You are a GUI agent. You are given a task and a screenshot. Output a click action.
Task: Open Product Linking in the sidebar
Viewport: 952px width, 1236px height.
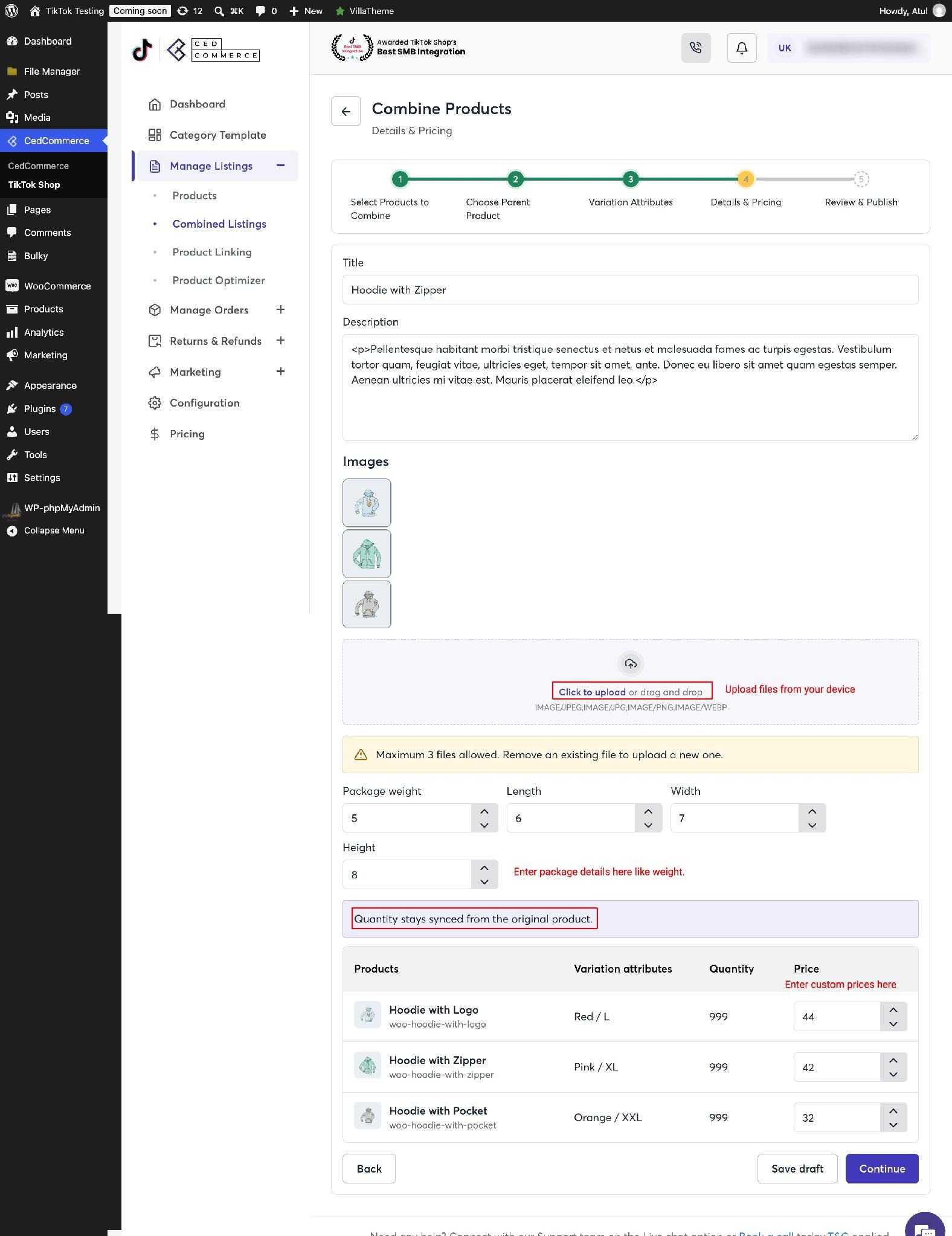click(x=212, y=252)
